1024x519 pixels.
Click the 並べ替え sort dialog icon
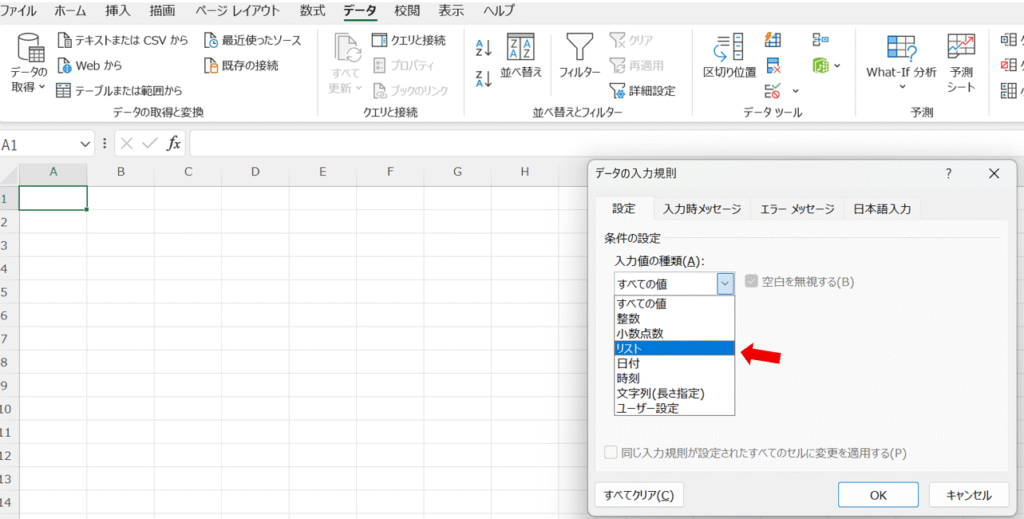click(x=521, y=48)
